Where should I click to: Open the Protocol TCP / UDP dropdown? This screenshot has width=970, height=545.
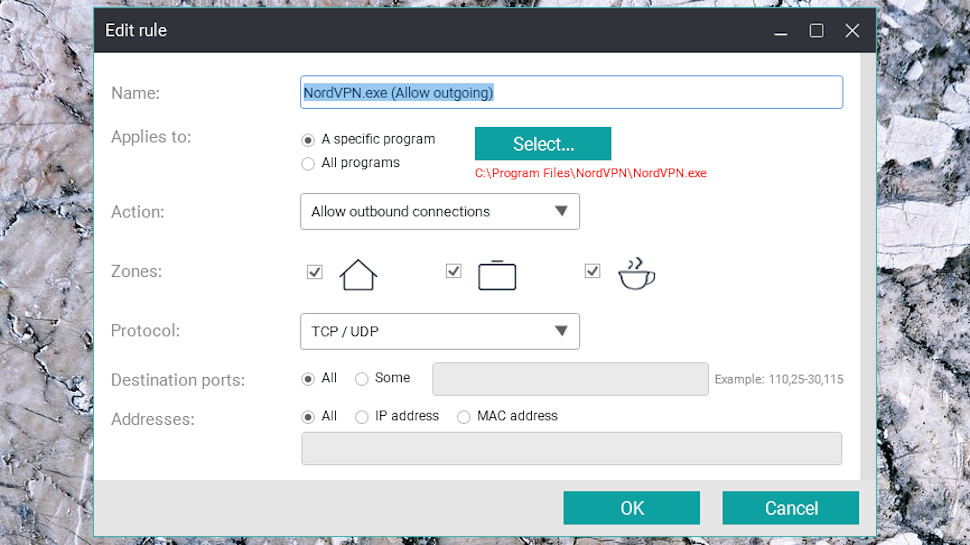point(440,332)
